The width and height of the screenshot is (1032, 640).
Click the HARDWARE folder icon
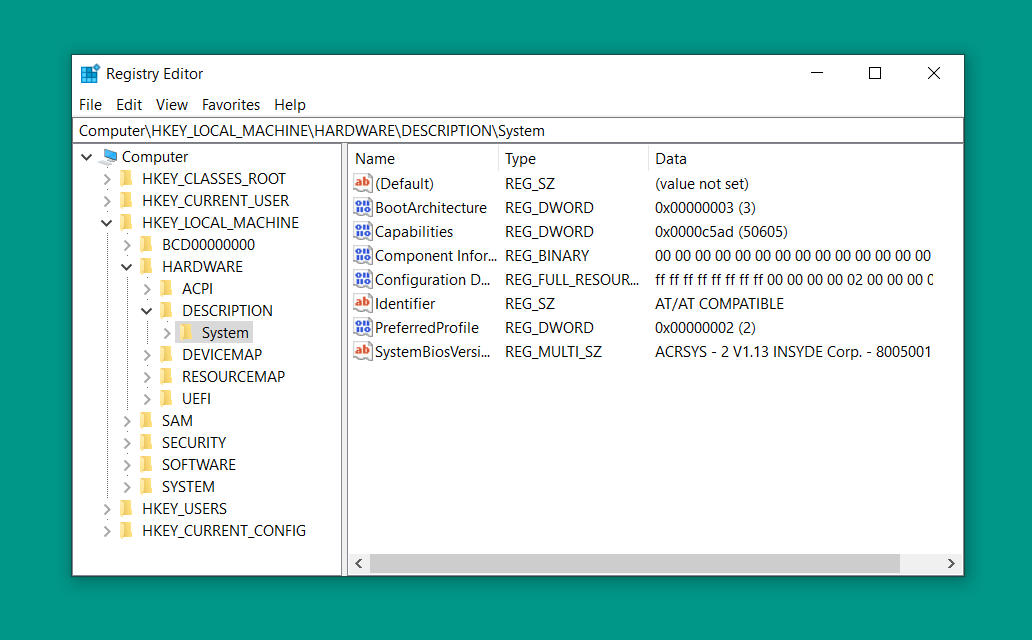(147, 267)
